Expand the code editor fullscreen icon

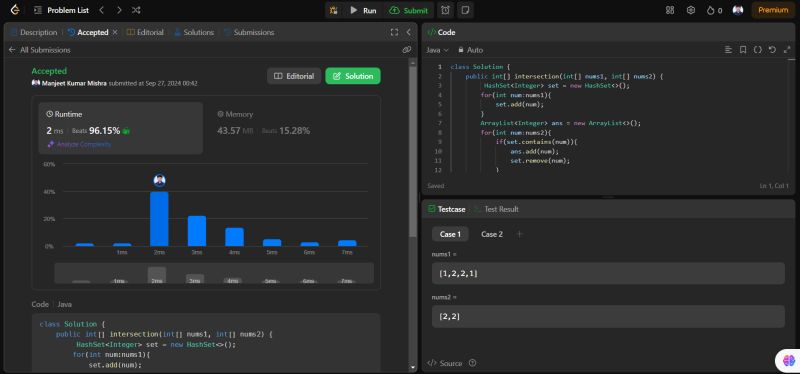787,50
